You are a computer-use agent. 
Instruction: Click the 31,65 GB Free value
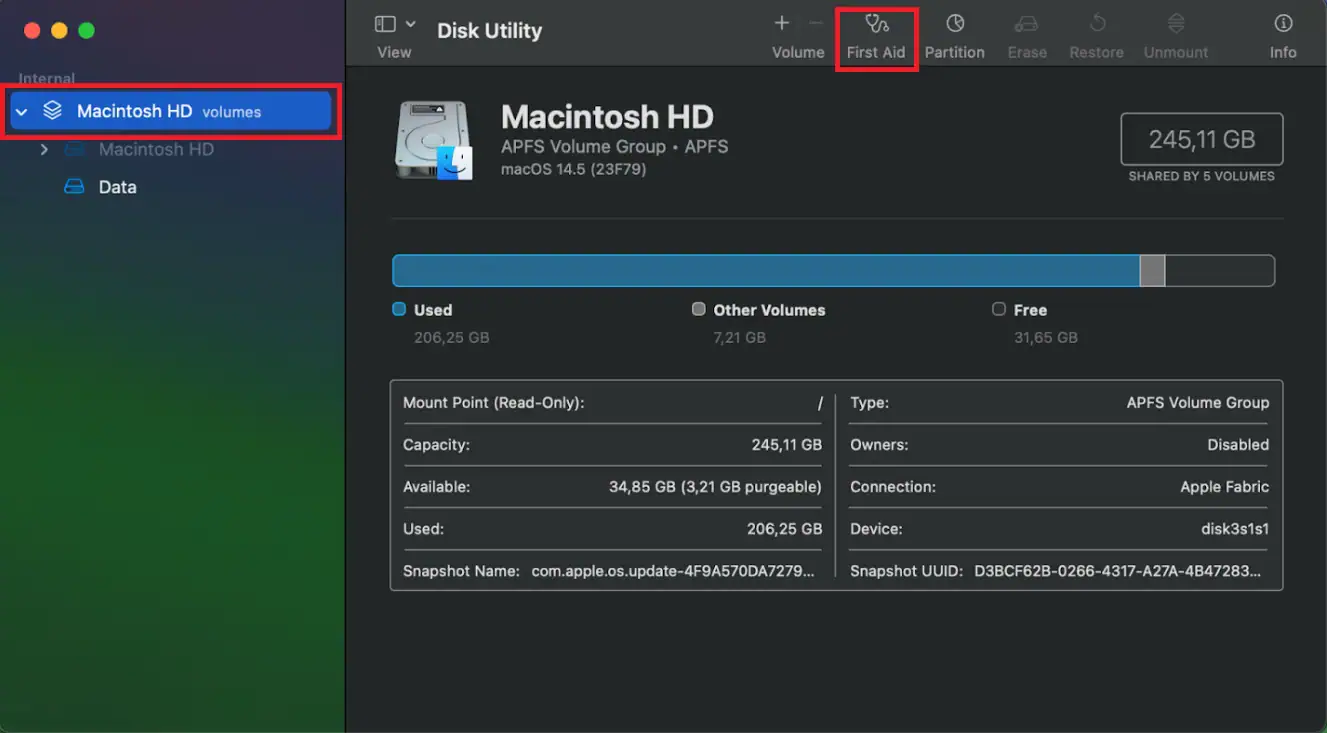click(1046, 338)
